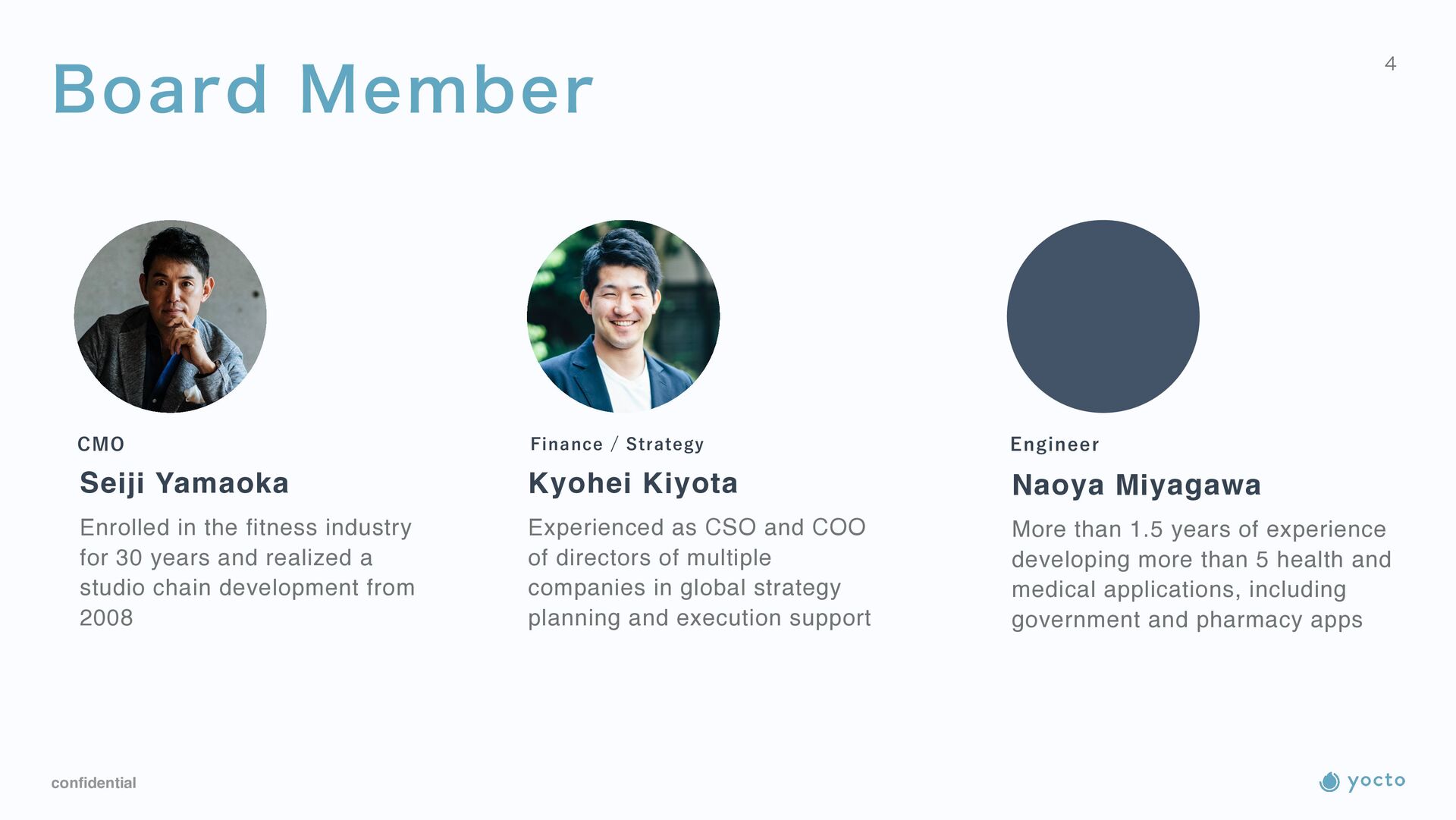Select Kyohei Kiyota's circular portrait photo
Screen dimensions: 1456x820
[x=623, y=316]
